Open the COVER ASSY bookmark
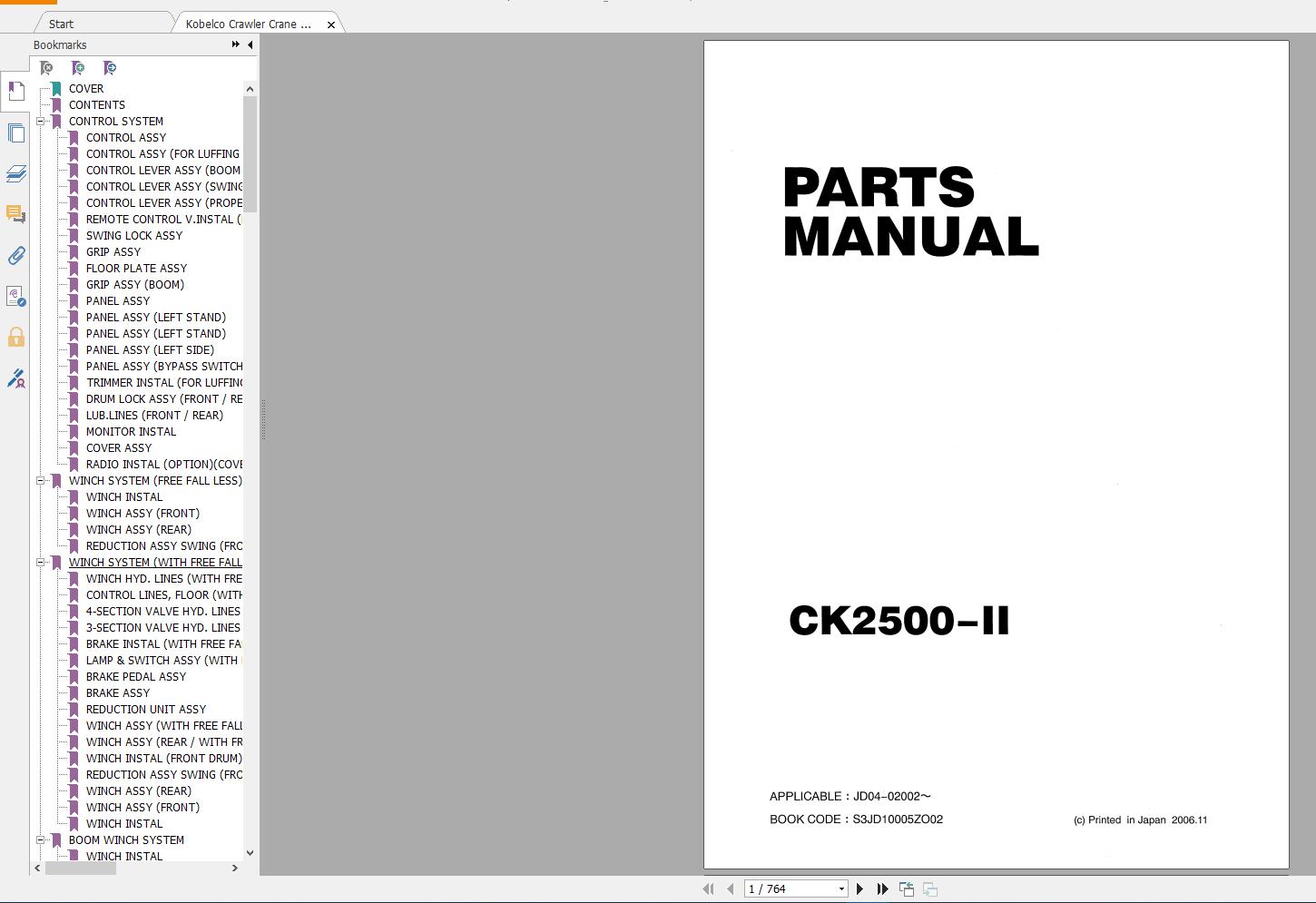Image resolution: width=1316 pixels, height=903 pixels. pos(119,448)
